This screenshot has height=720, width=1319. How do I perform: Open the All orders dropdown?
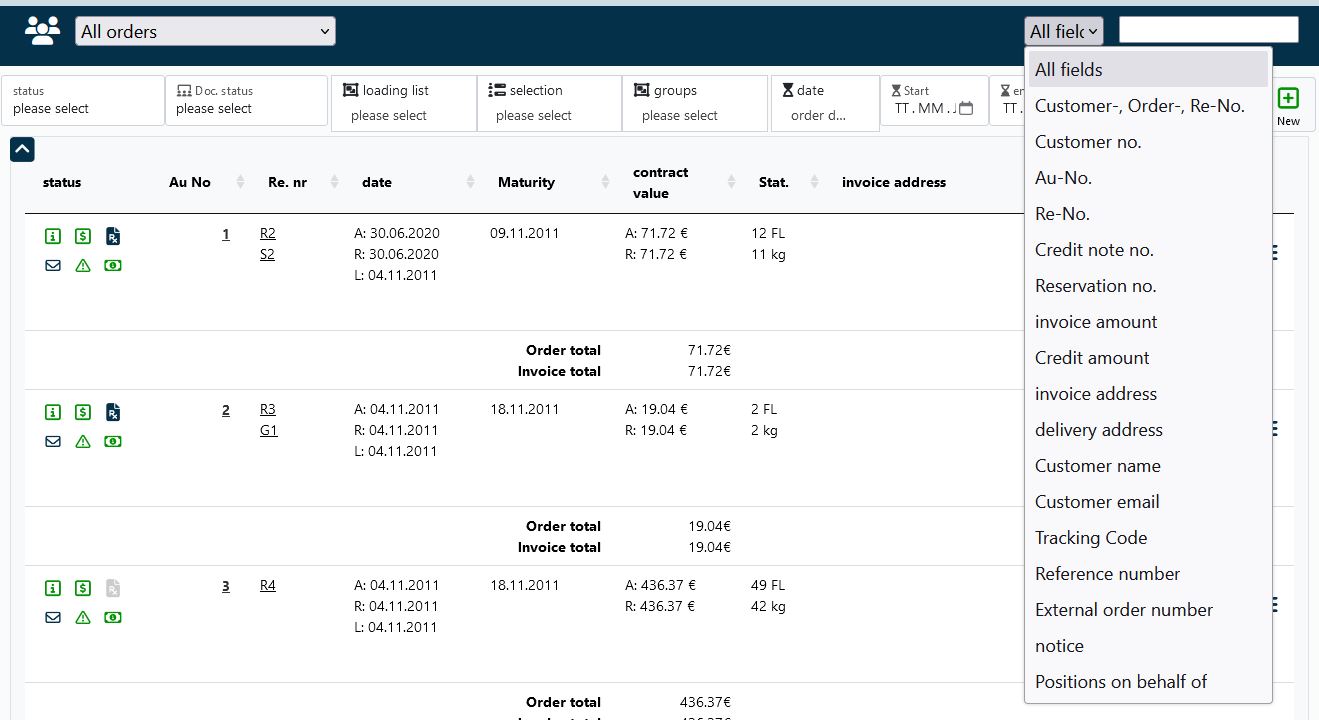click(205, 32)
